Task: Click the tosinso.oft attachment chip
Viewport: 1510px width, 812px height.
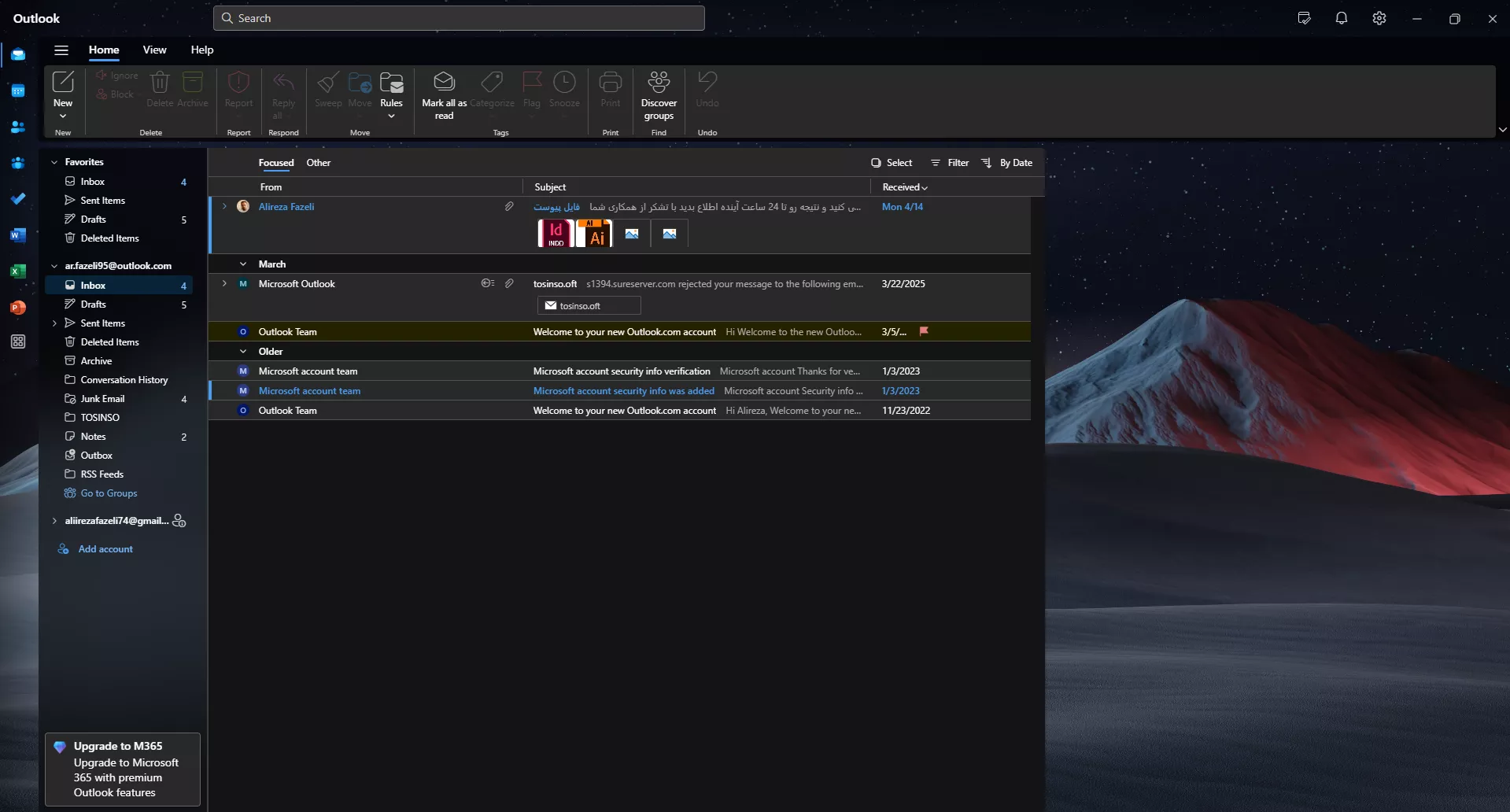Action: 589,305
